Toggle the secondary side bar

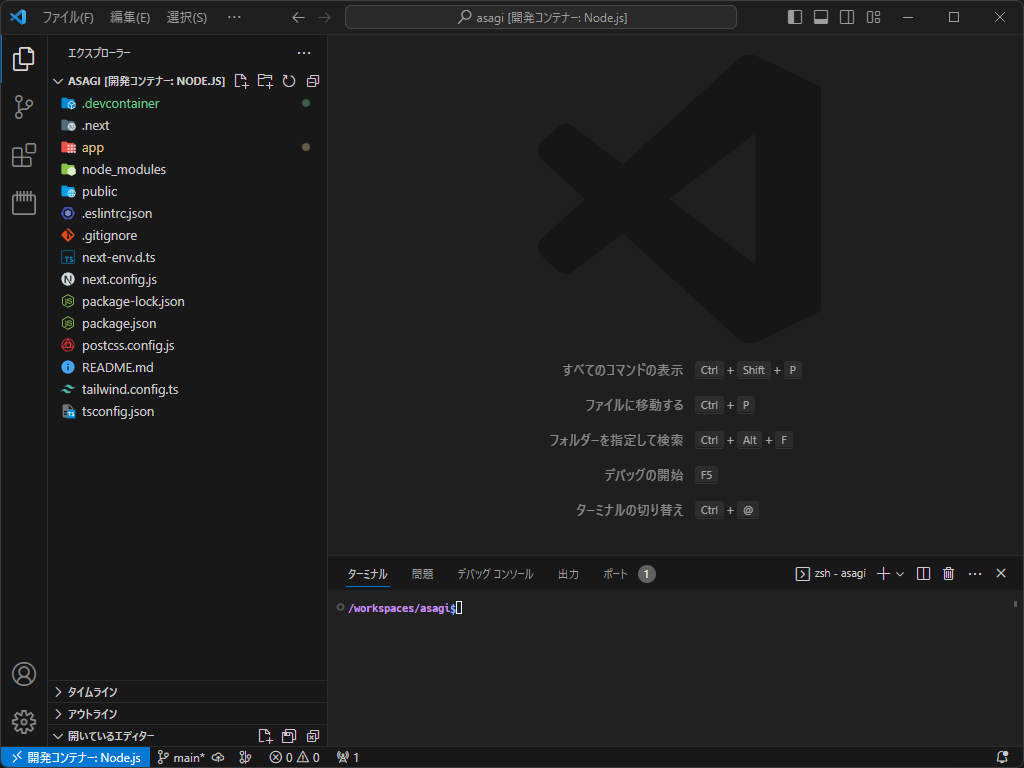[847, 17]
